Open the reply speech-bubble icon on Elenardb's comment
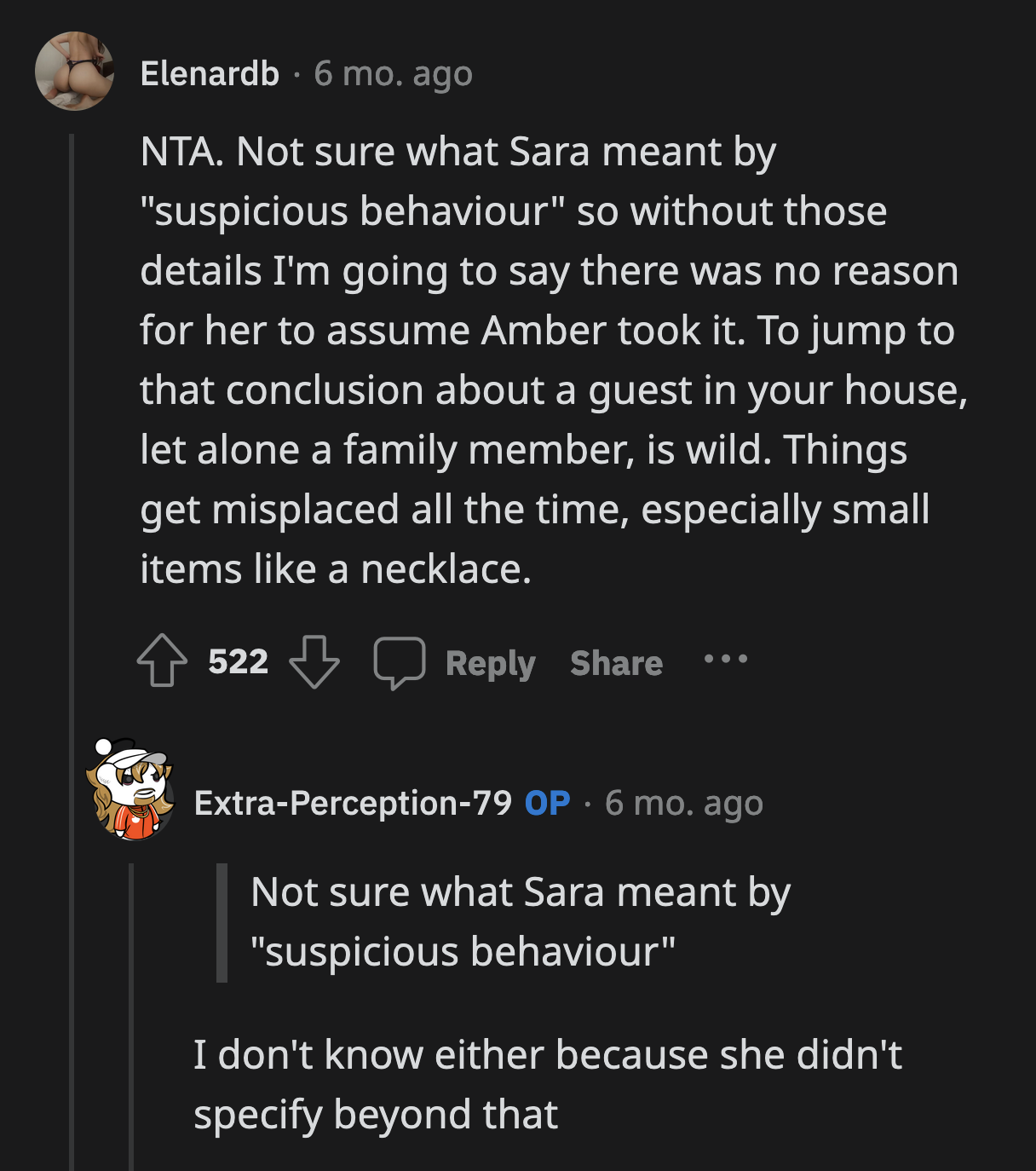Viewport: 1036px width, 1171px height. pos(400,662)
